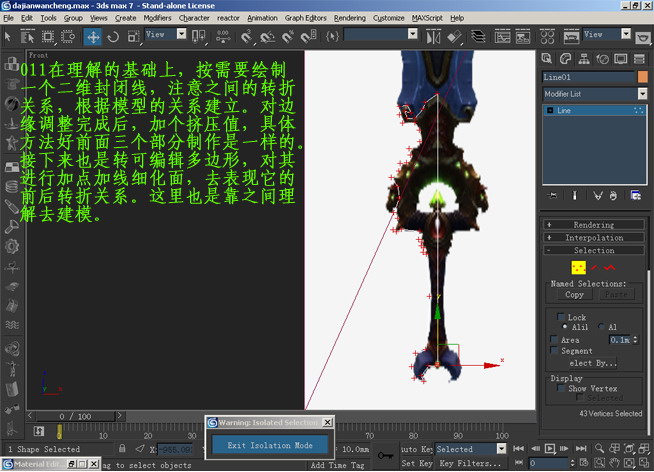Open the Modifiers menu

157,18
